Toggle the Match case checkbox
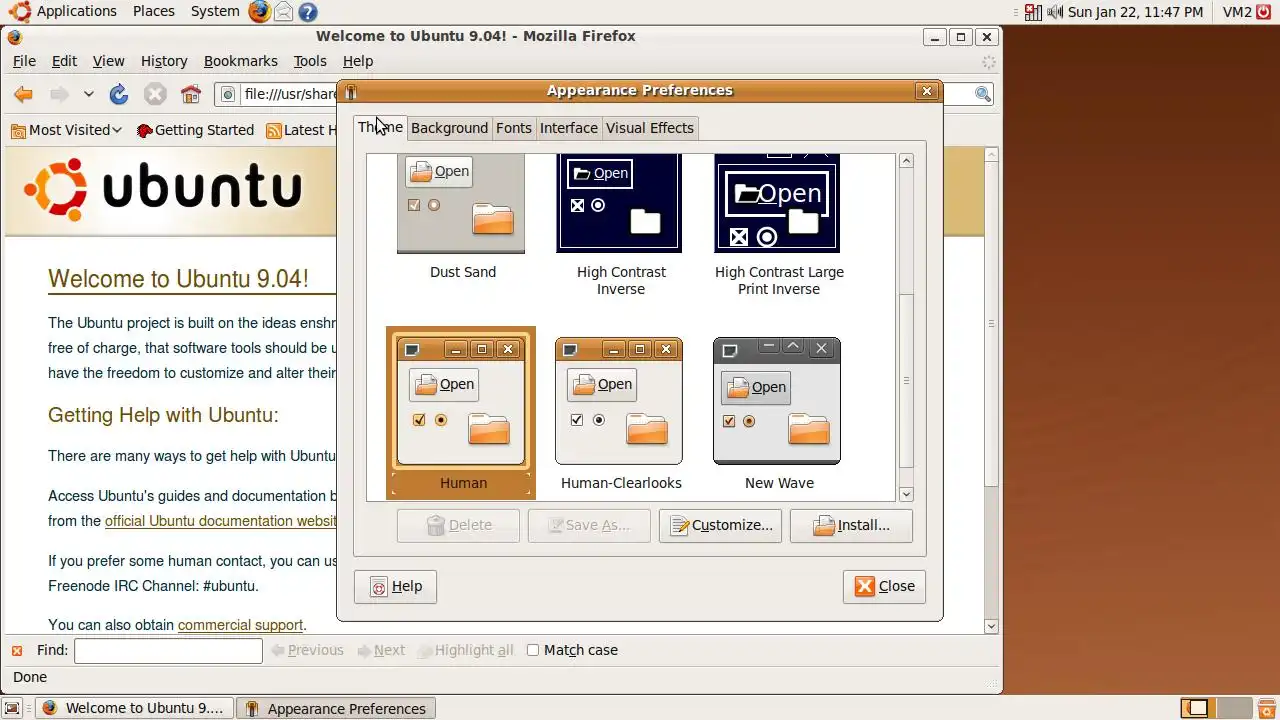Viewport: 1280px width, 720px height. point(533,650)
